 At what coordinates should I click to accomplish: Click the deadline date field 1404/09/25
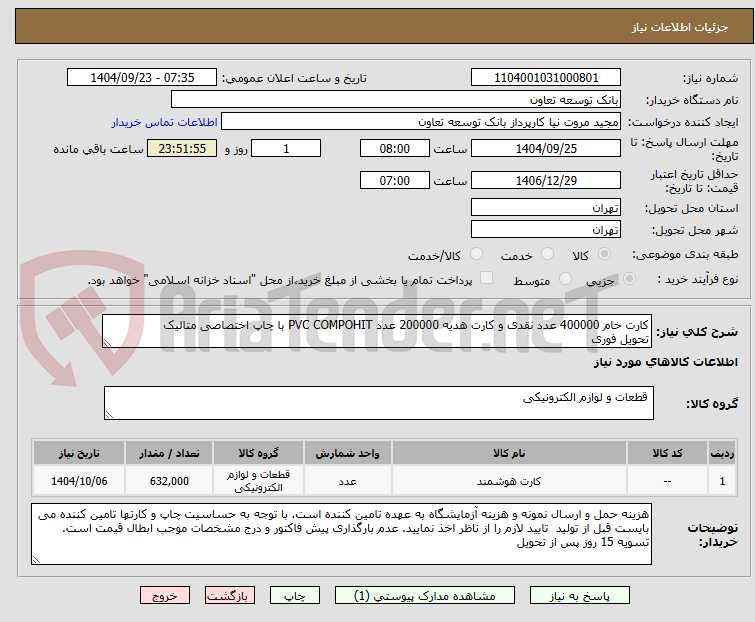click(546, 148)
